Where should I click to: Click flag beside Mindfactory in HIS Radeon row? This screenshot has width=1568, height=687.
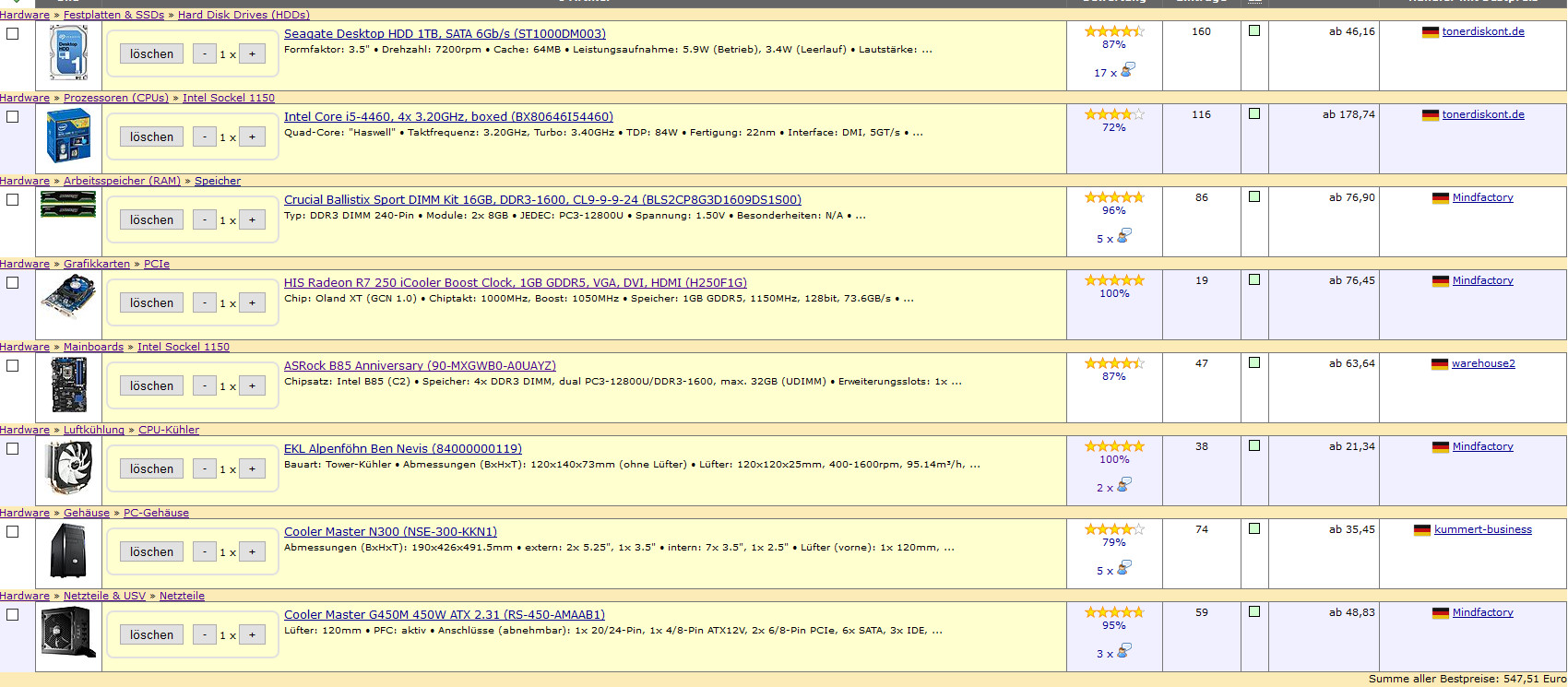(1440, 281)
